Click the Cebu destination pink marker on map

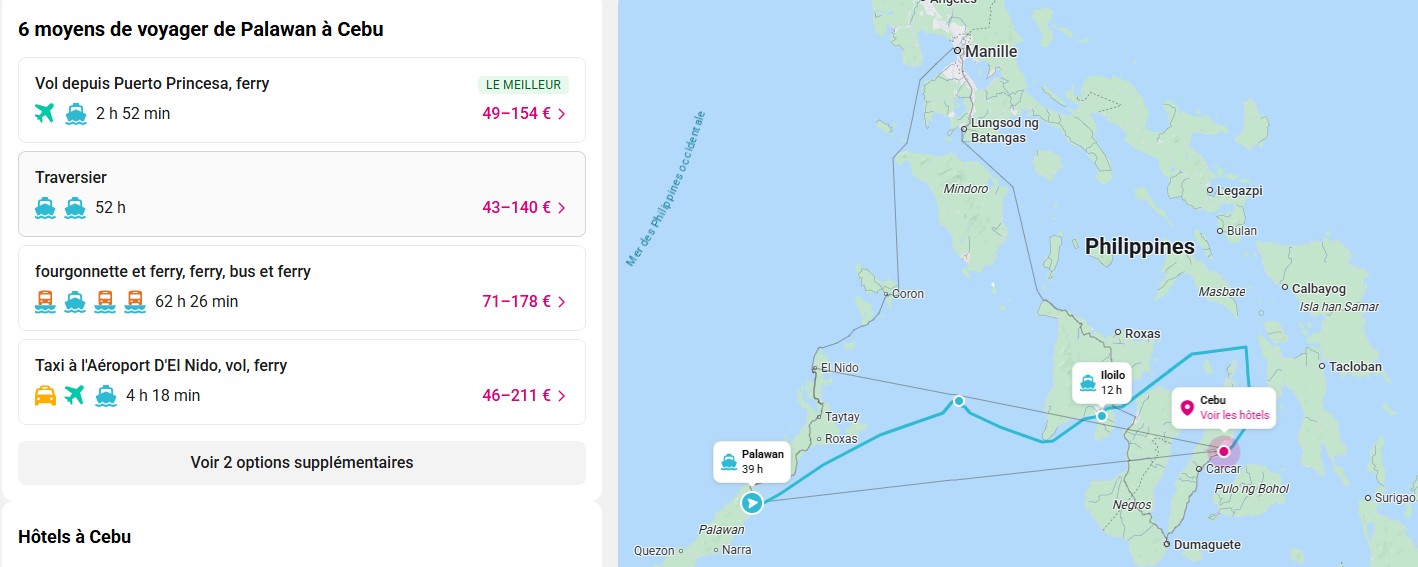(x=1223, y=451)
